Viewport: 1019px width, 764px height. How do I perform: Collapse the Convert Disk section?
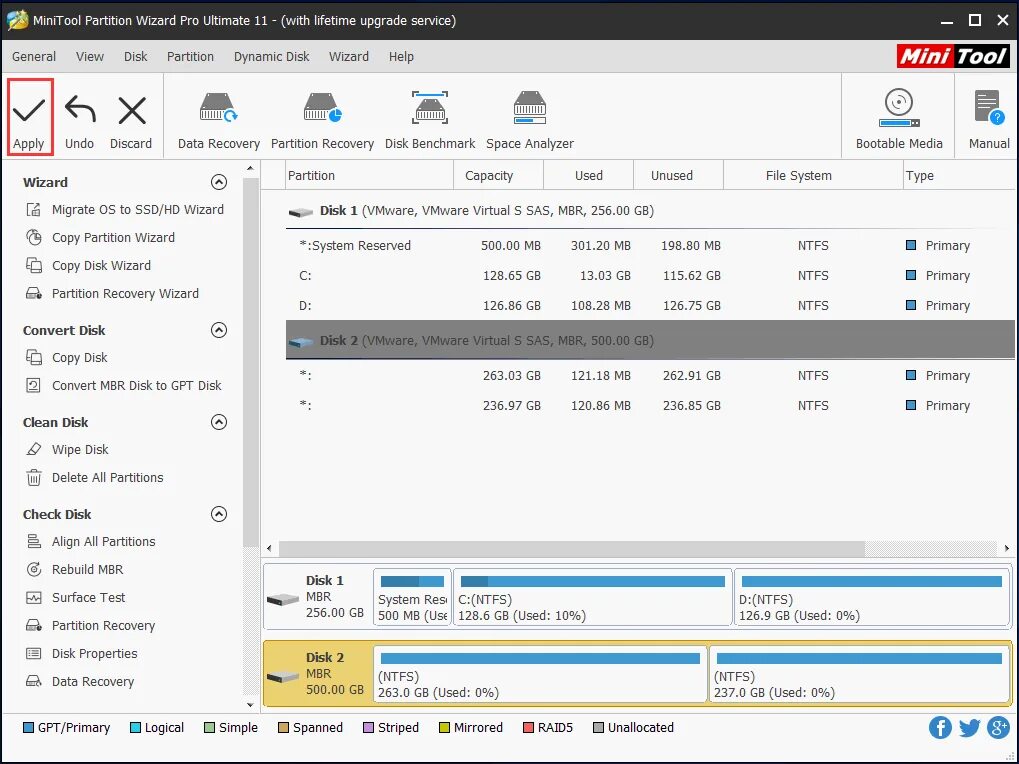(219, 331)
